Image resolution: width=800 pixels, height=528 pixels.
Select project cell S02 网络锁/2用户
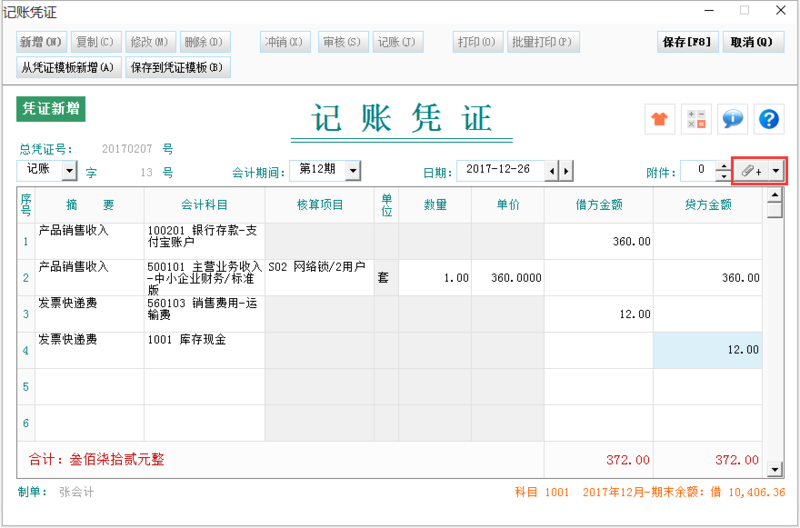pos(319,278)
